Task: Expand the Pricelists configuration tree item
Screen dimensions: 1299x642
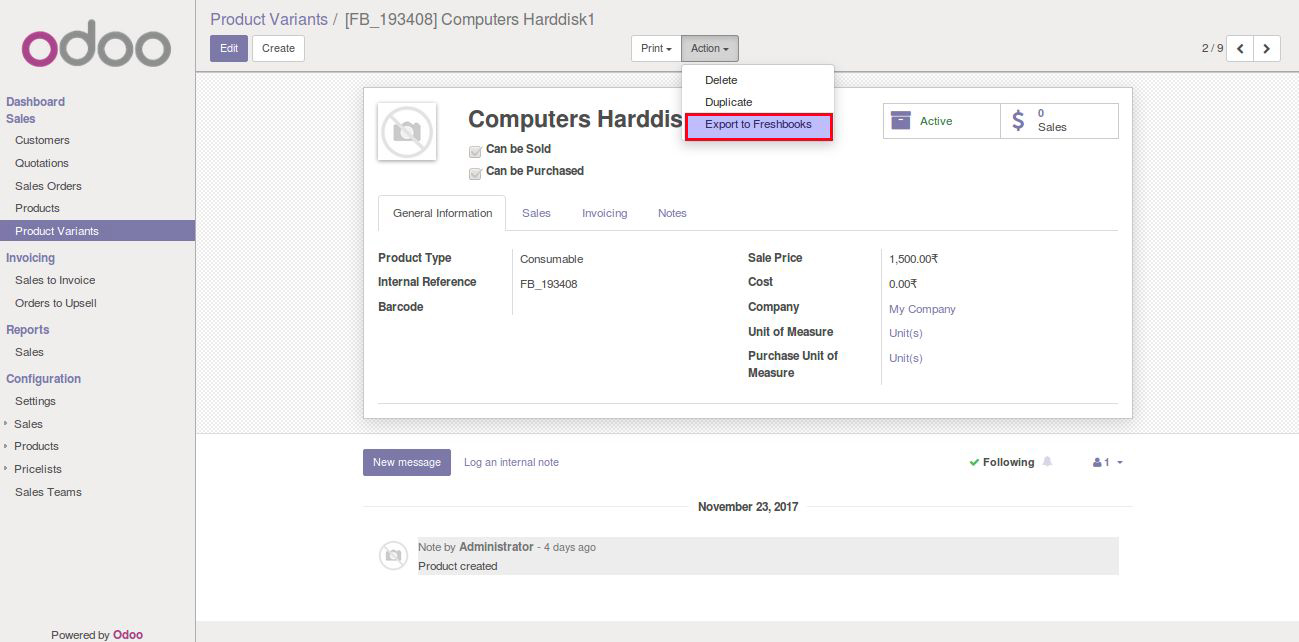Action: click(x=6, y=469)
